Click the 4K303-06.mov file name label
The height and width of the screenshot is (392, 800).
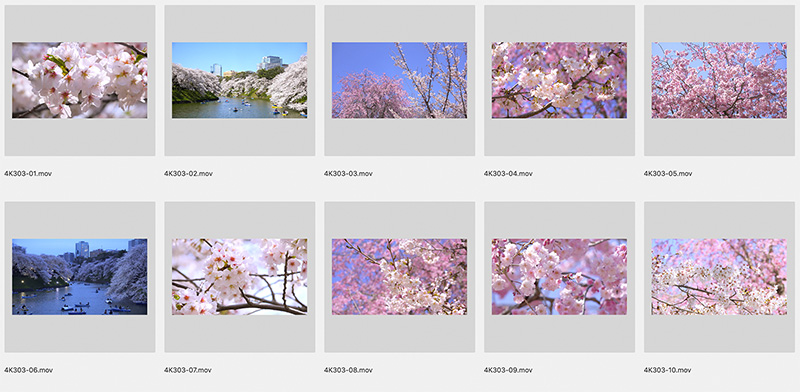[29, 370]
